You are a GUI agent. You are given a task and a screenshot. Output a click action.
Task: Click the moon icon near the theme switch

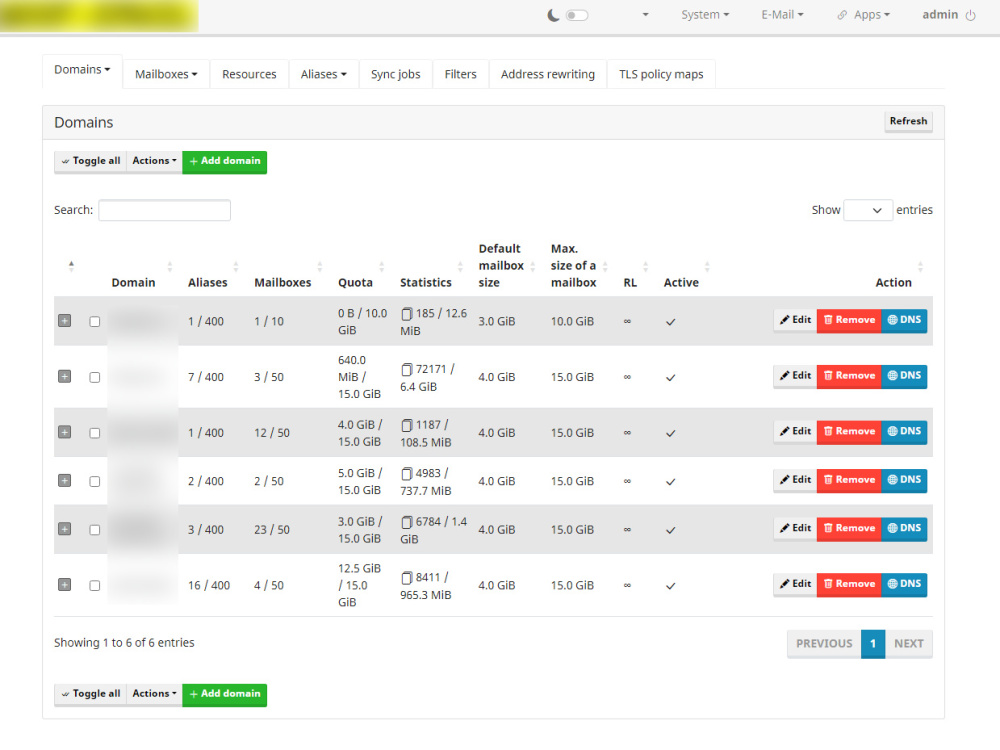pos(554,15)
